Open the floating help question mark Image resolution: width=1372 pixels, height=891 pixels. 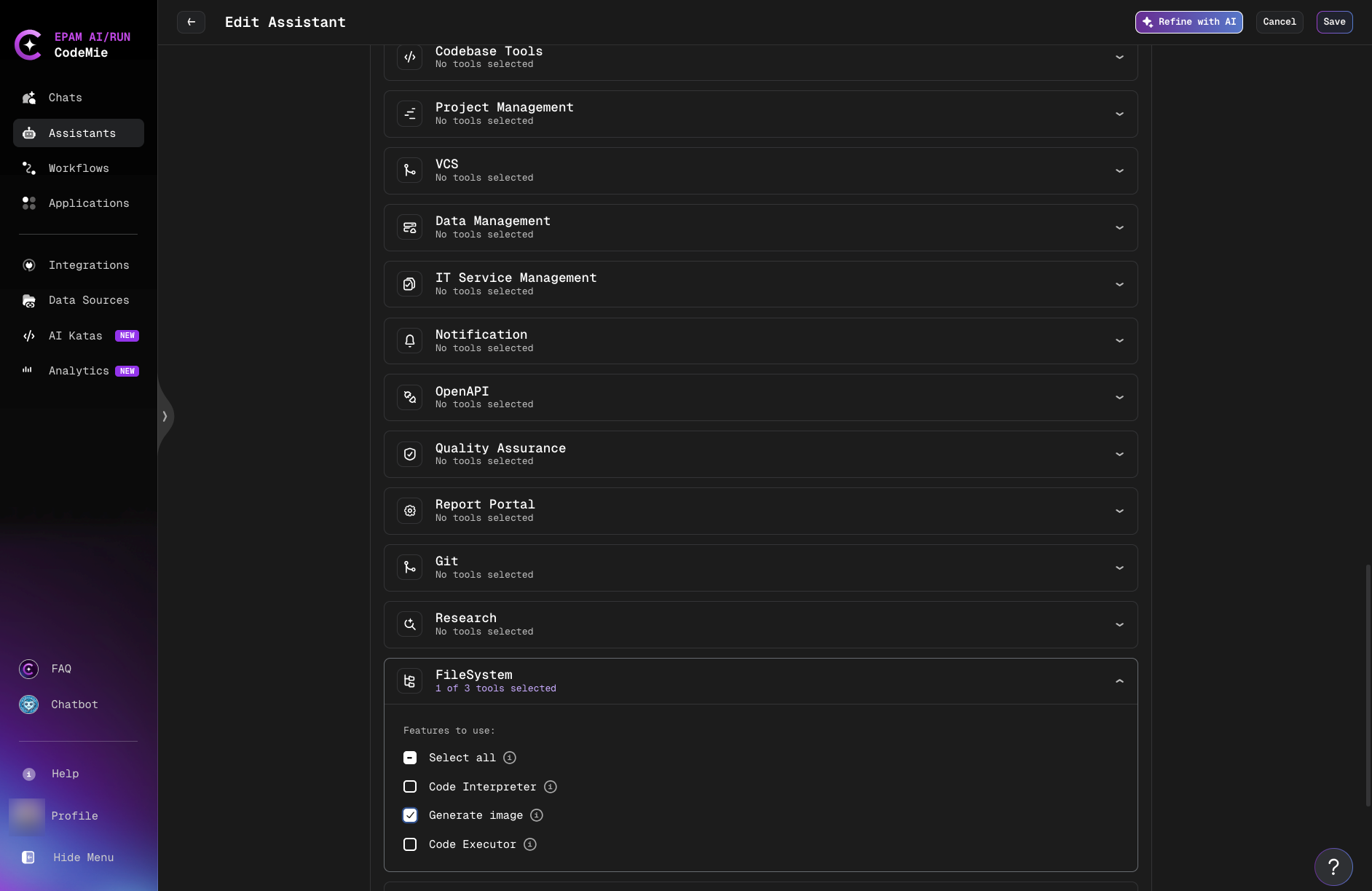click(1333, 866)
